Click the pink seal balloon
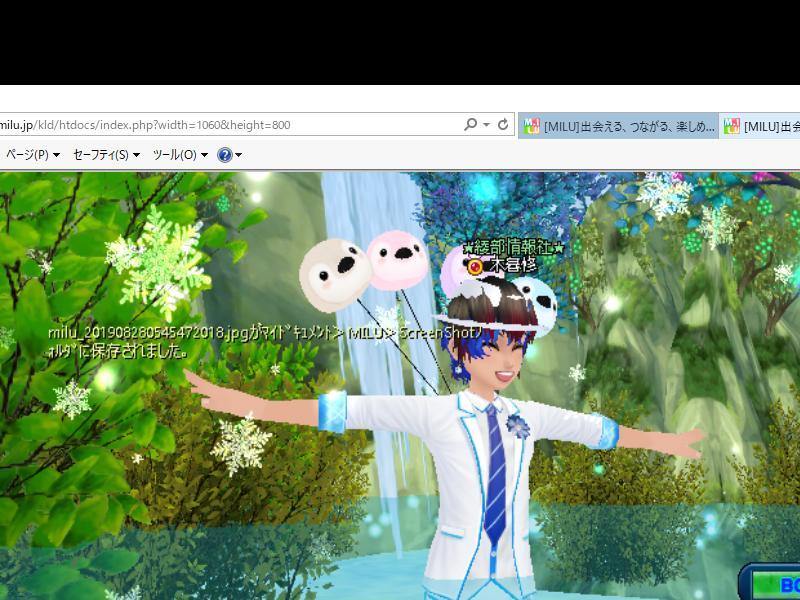The height and width of the screenshot is (600, 800). 397,261
